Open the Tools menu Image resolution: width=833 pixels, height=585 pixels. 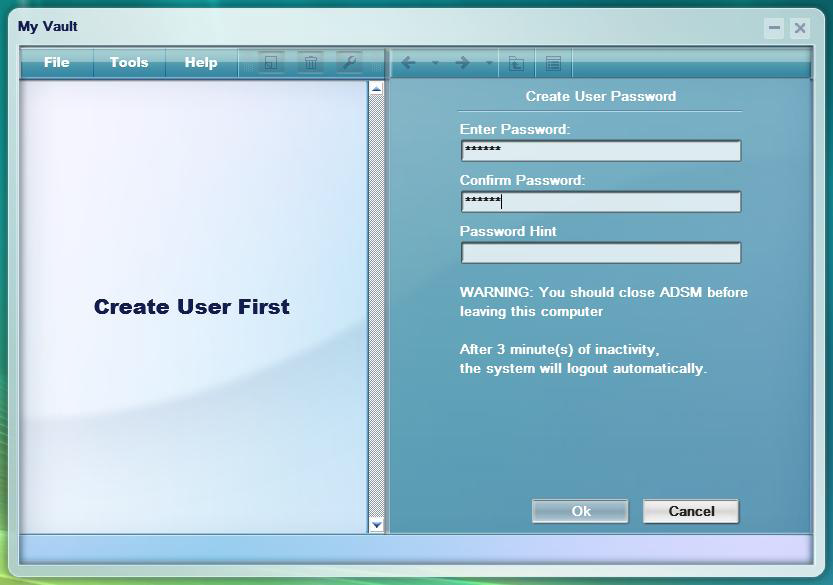[129, 63]
